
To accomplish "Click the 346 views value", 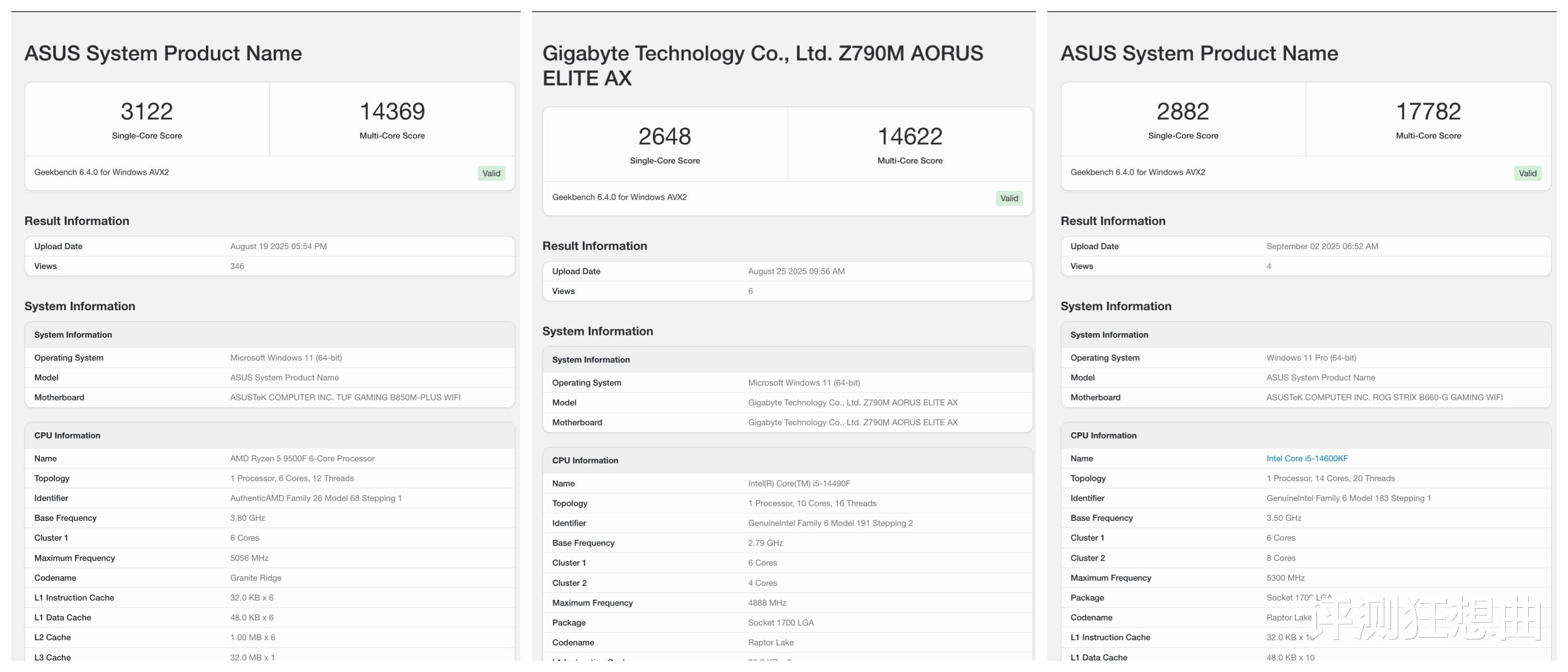I will [x=237, y=266].
